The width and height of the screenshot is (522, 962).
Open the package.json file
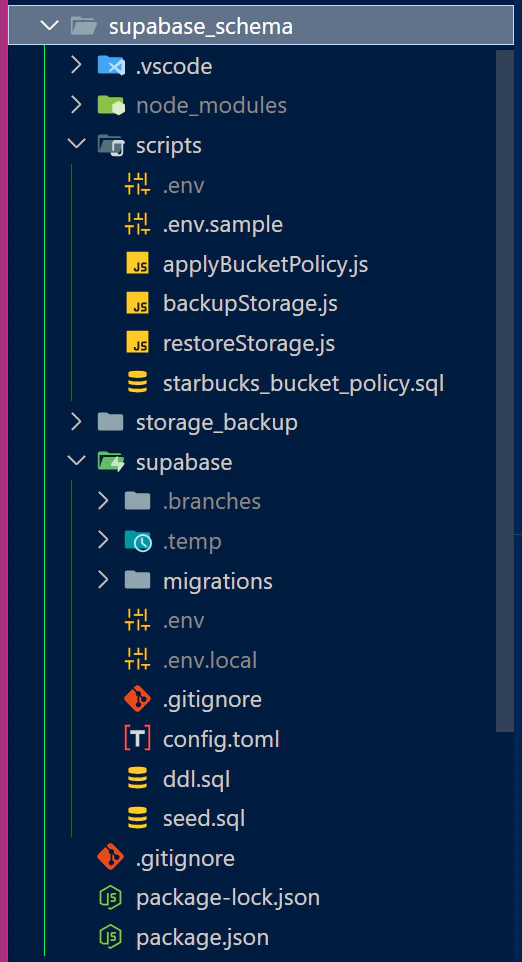click(x=202, y=938)
